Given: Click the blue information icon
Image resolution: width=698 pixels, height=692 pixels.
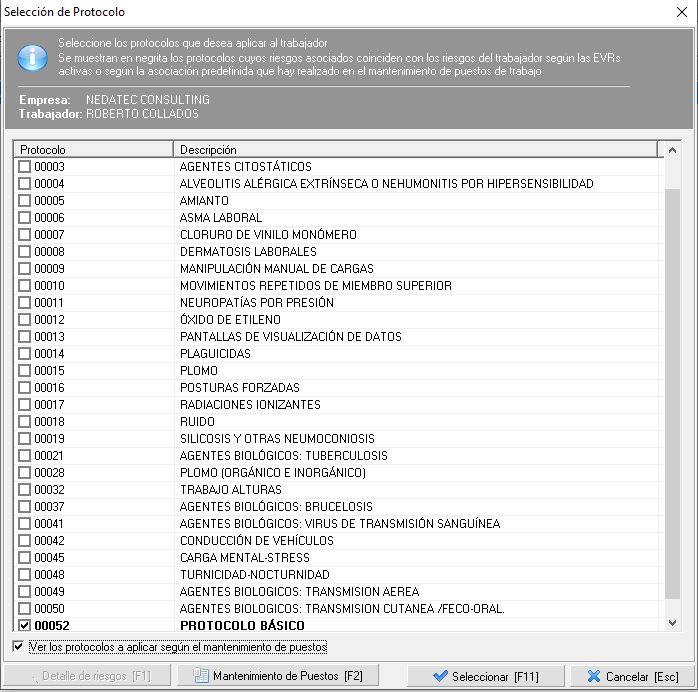Looking at the screenshot, I should (x=32, y=58).
